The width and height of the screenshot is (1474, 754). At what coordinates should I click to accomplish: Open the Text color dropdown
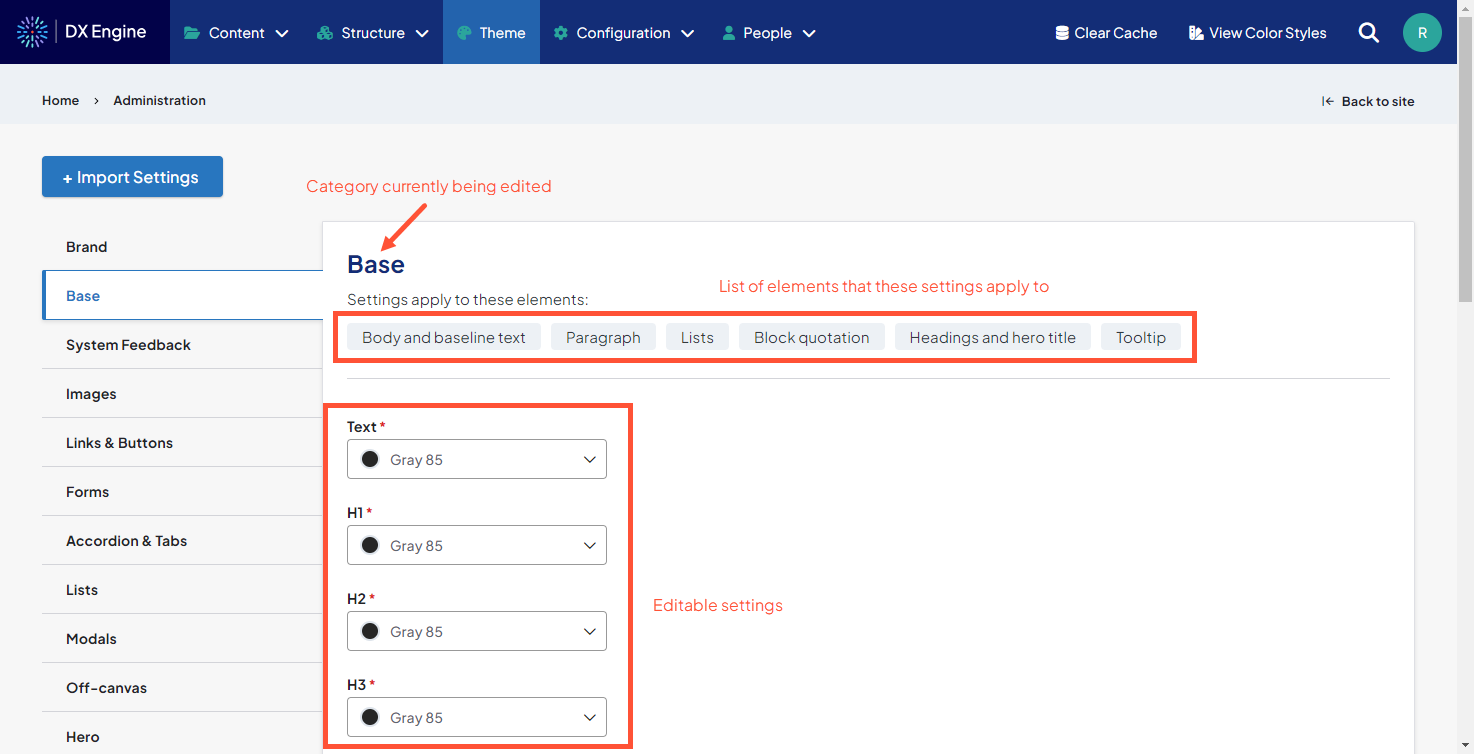click(x=477, y=459)
